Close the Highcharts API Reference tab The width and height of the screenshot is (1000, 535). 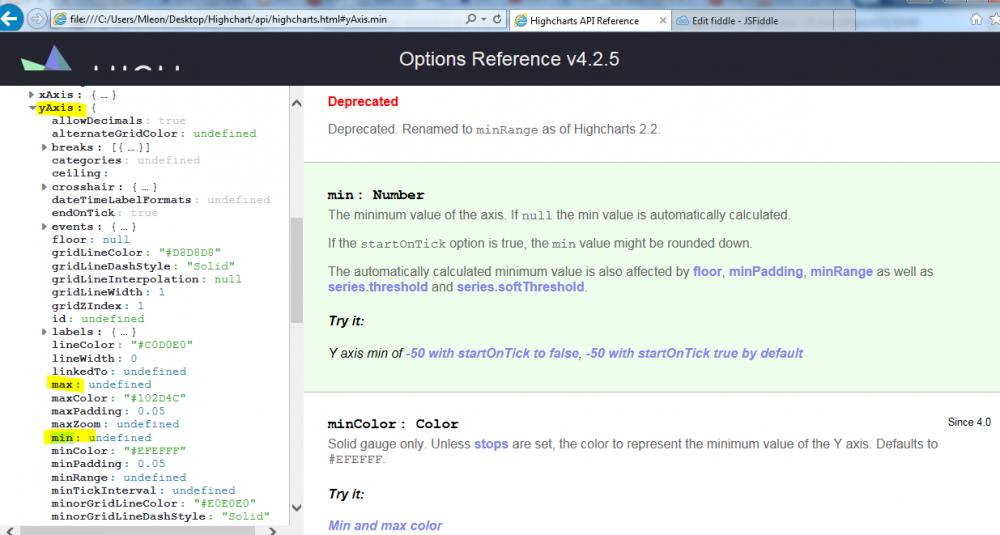coord(663,20)
